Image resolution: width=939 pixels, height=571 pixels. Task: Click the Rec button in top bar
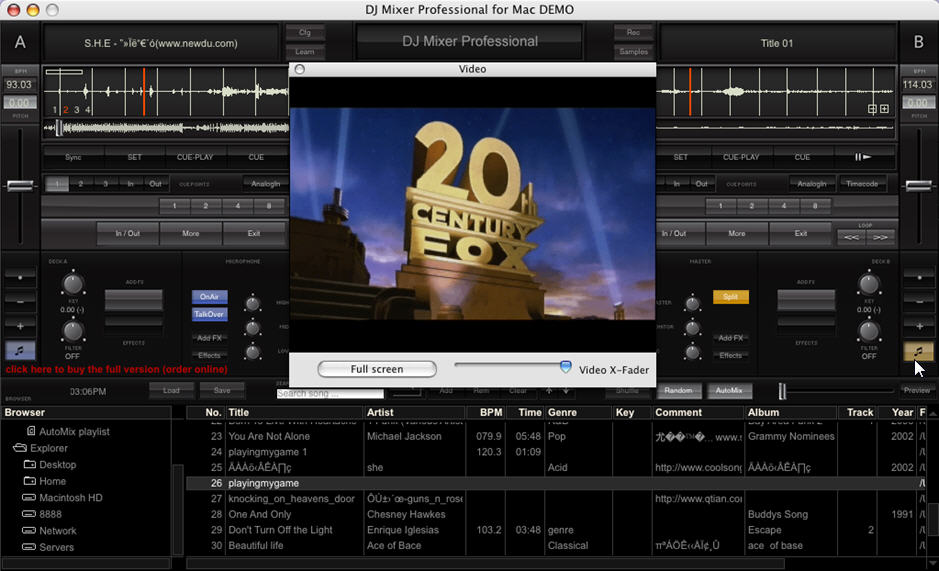(x=634, y=32)
